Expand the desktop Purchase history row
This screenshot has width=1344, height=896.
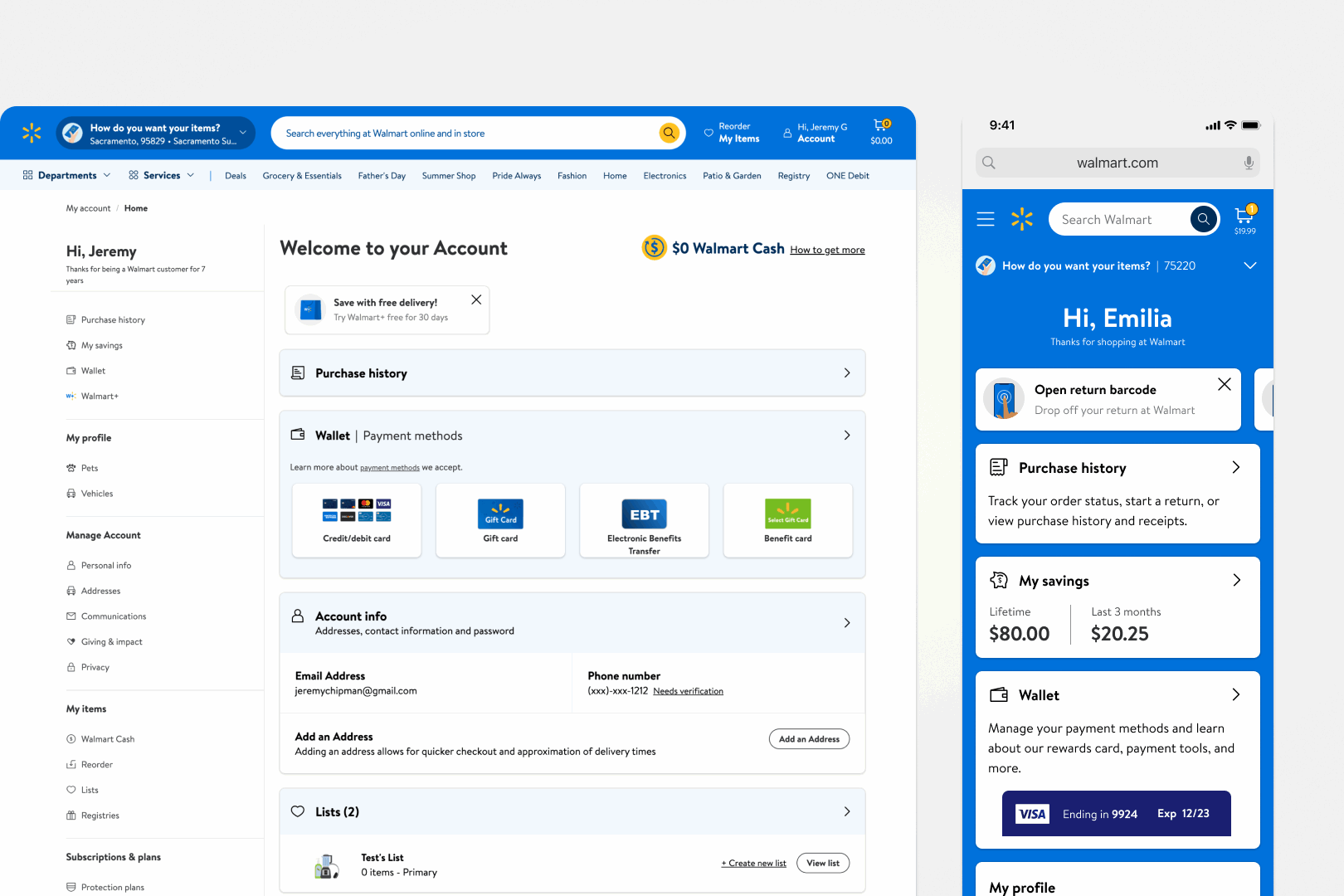pos(846,373)
